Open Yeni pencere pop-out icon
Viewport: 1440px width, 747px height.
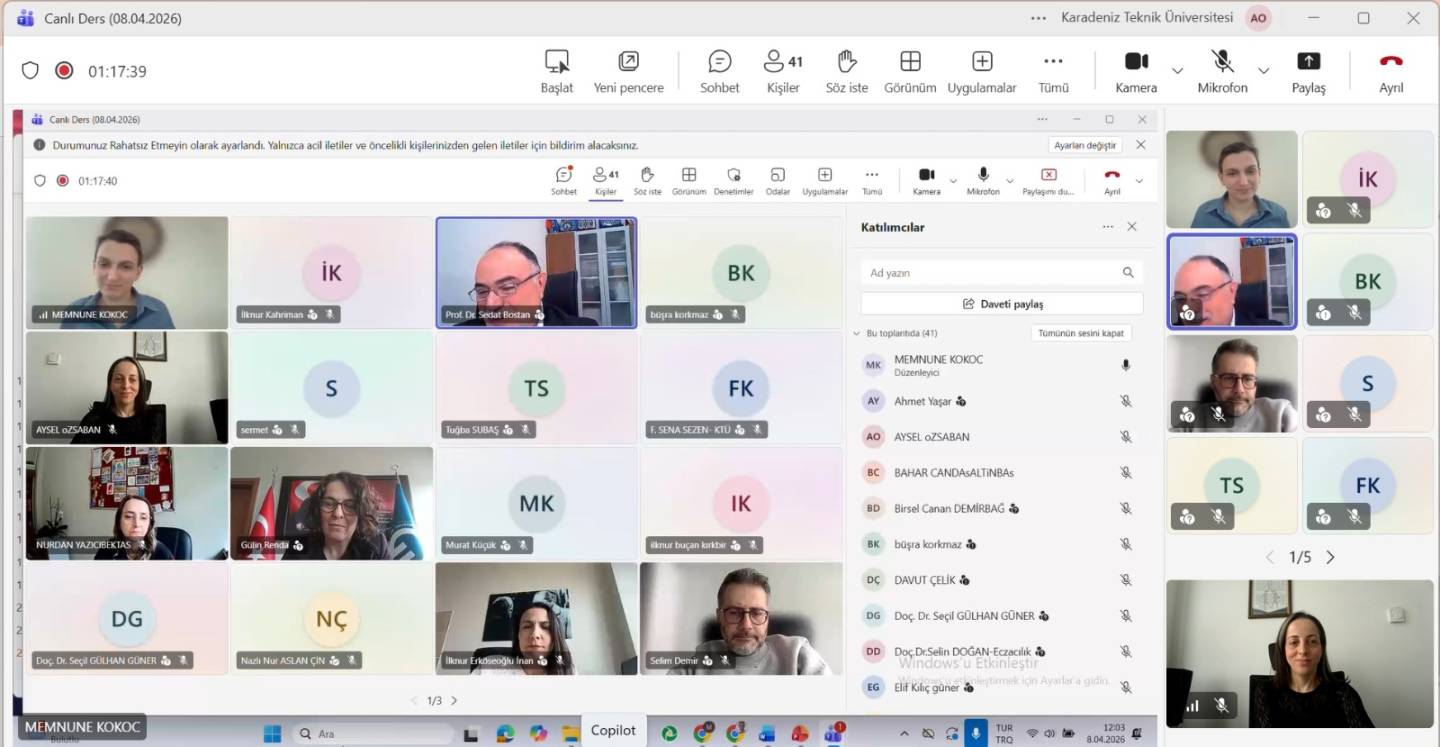point(628,71)
